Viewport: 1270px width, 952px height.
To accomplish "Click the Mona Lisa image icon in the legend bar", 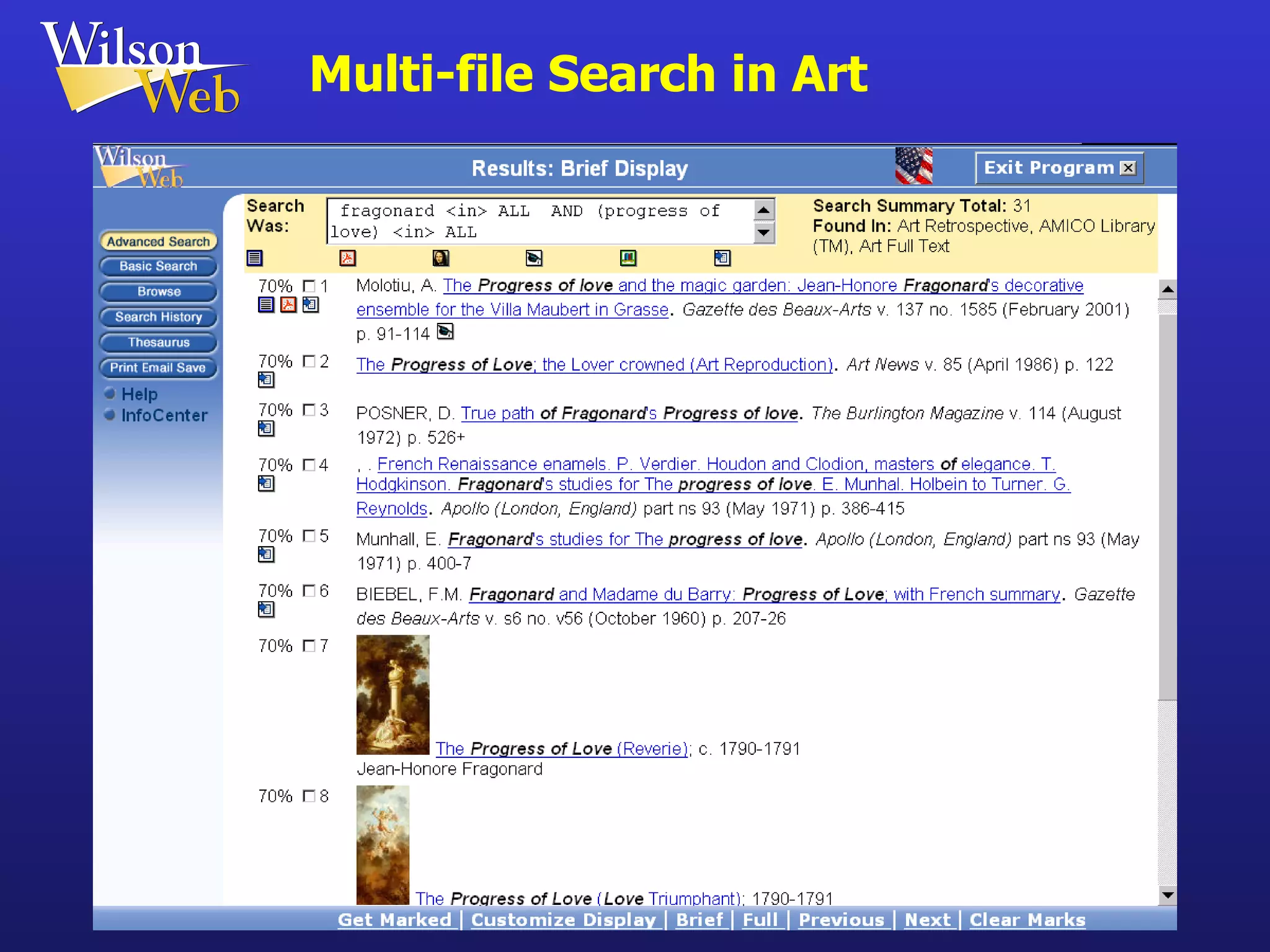I will (x=441, y=258).
